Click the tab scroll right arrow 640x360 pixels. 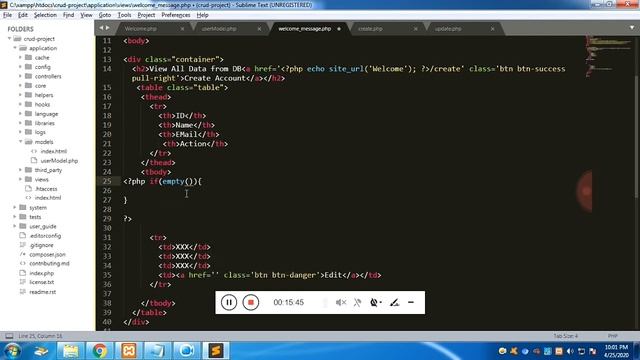pos(108,28)
